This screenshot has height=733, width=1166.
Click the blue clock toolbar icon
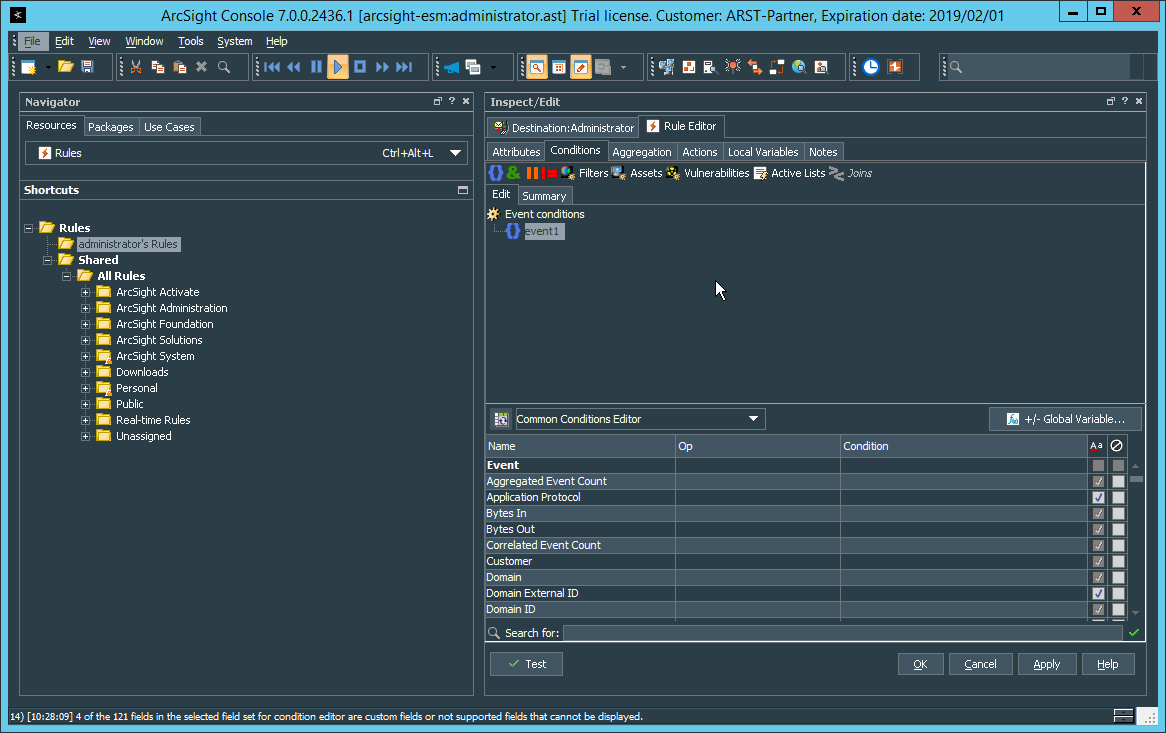coord(871,67)
